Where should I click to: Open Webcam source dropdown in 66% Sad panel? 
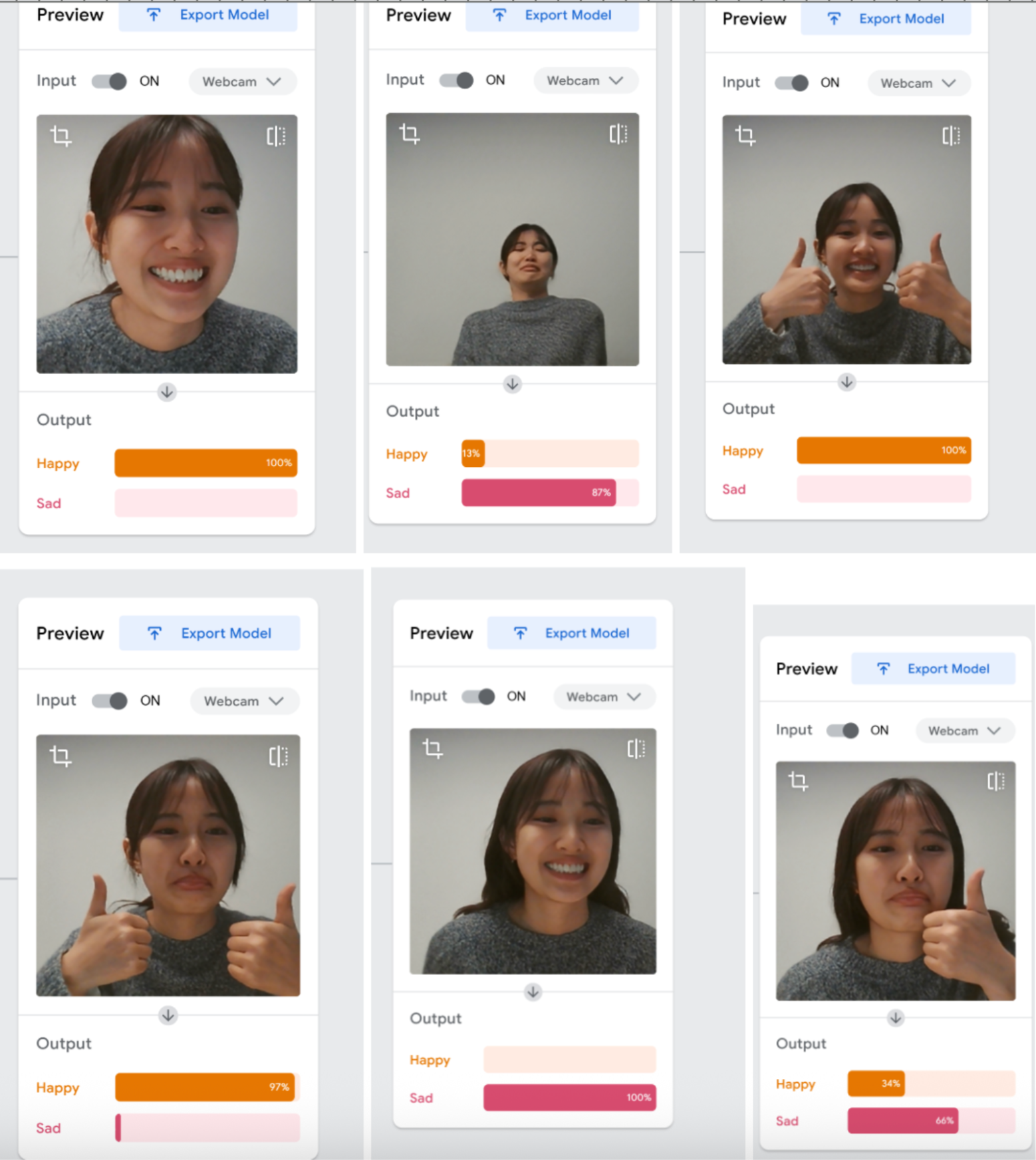pyautogui.click(x=965, y=730)
